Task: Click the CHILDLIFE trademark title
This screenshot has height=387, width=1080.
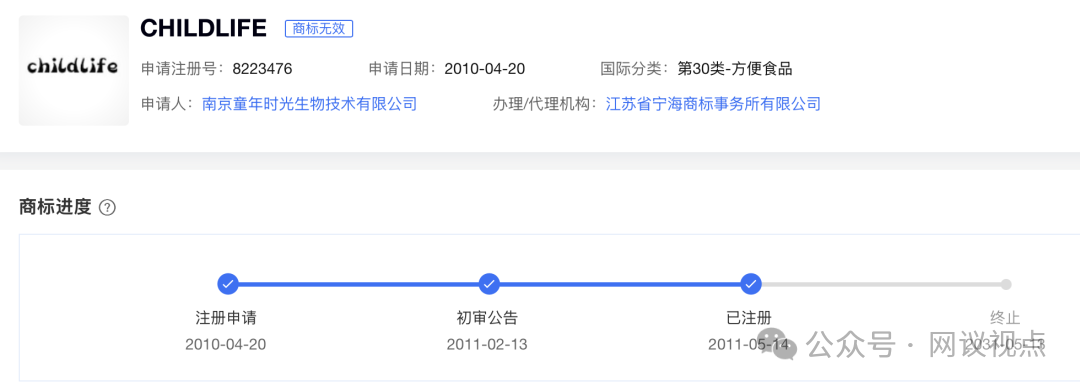Action: coord(203,28)
